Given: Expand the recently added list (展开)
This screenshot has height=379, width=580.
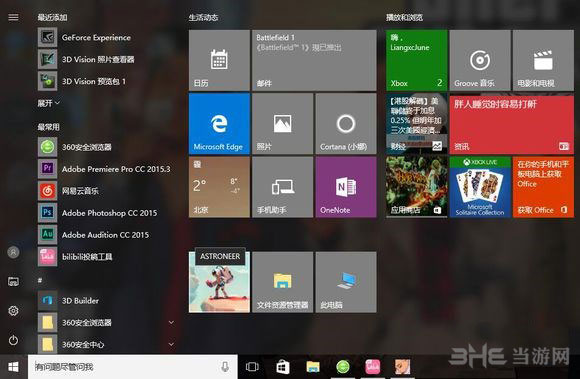Looking at the screenshot, I should tap(48, 103).
